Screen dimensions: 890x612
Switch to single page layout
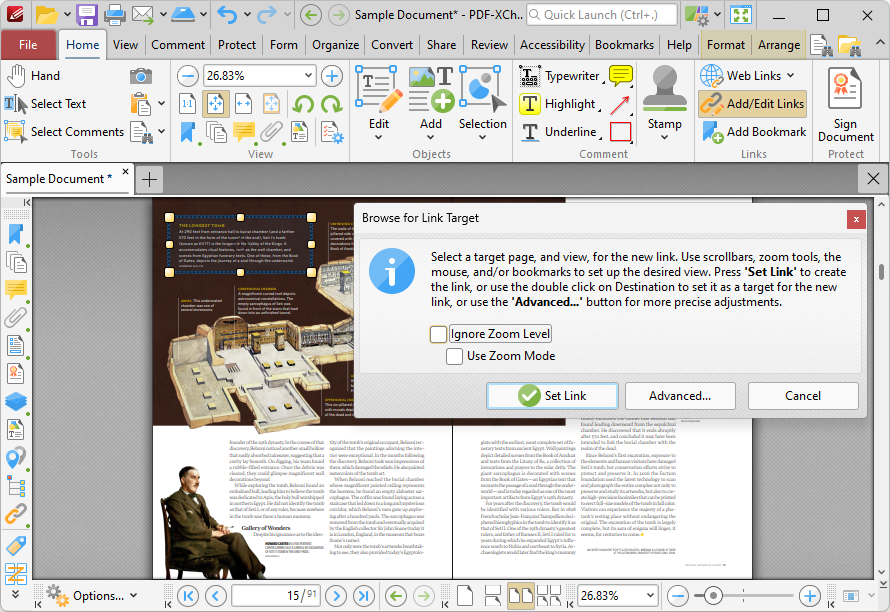pos(465,596)
